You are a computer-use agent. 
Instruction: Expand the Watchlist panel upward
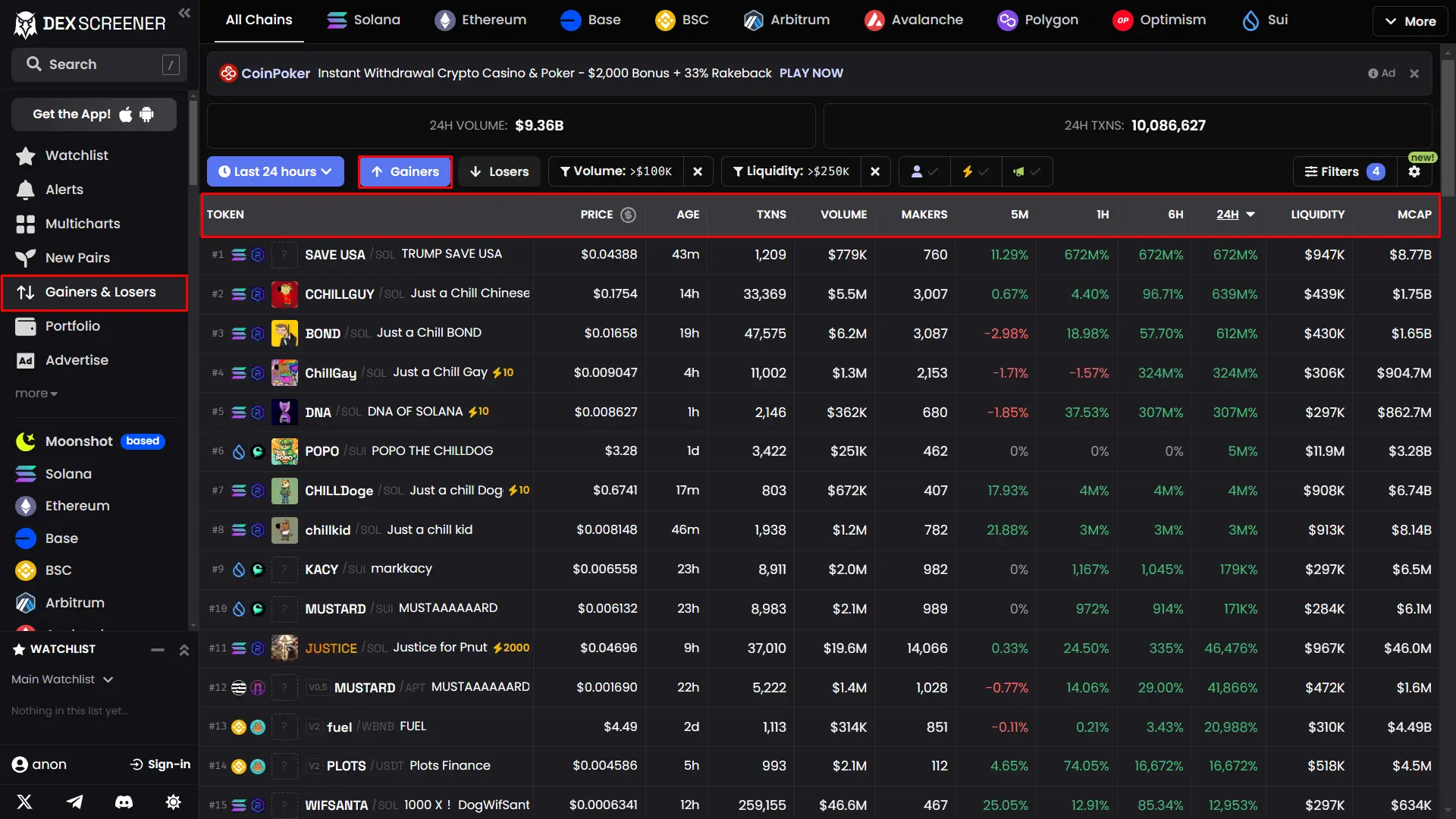[184, 650]
